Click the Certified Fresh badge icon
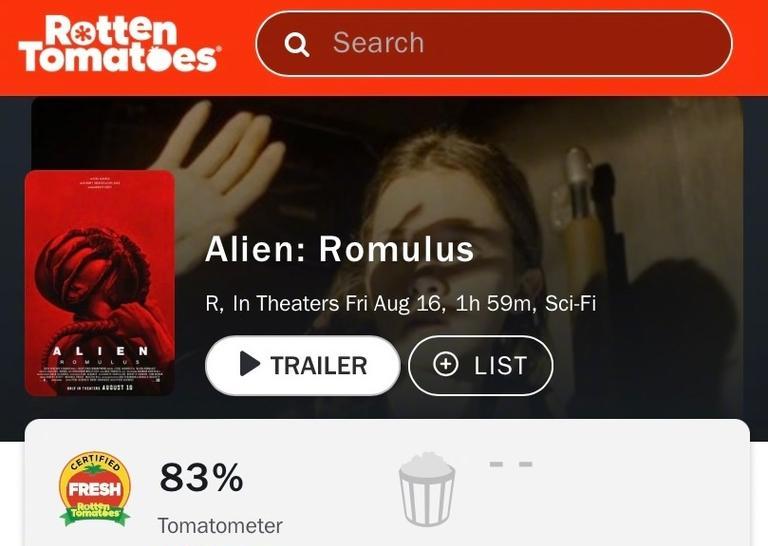 tap(95, 489)
